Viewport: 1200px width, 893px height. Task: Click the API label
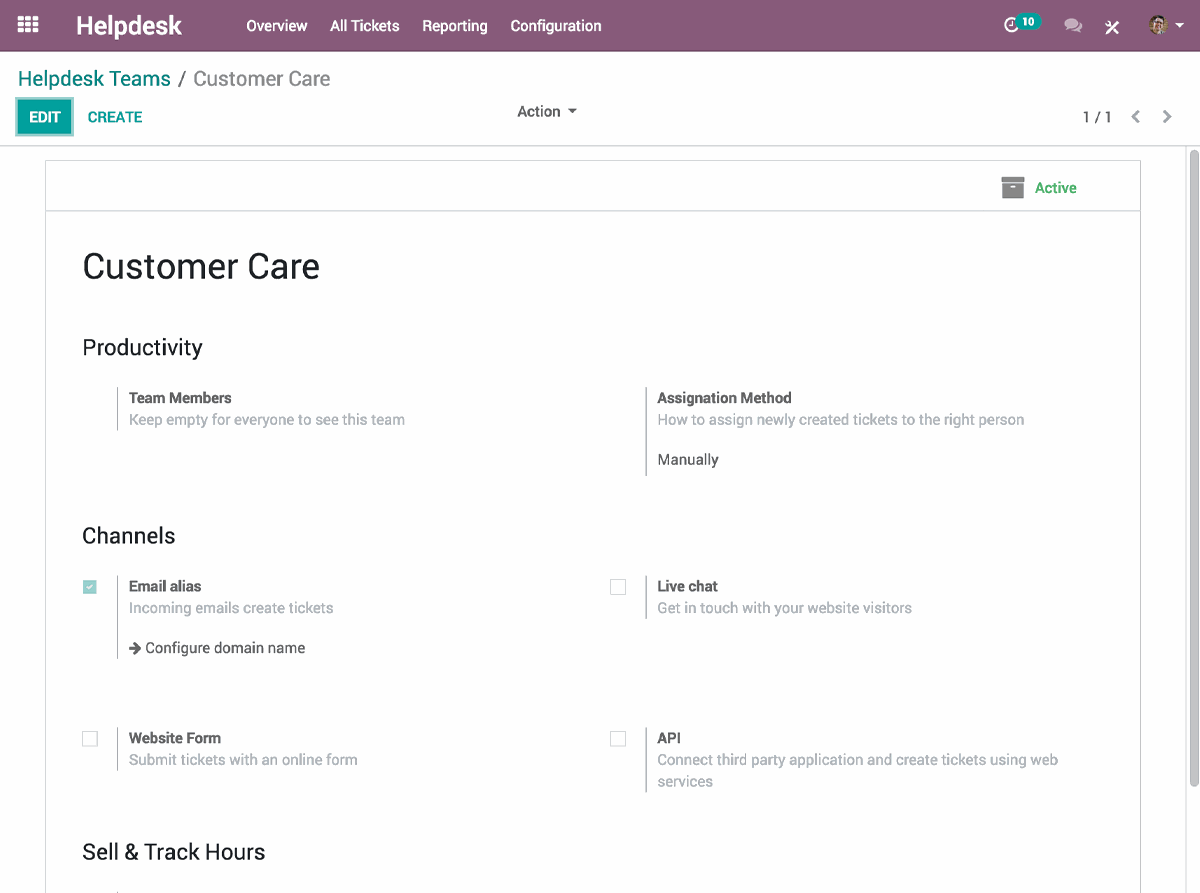(669, 738)
